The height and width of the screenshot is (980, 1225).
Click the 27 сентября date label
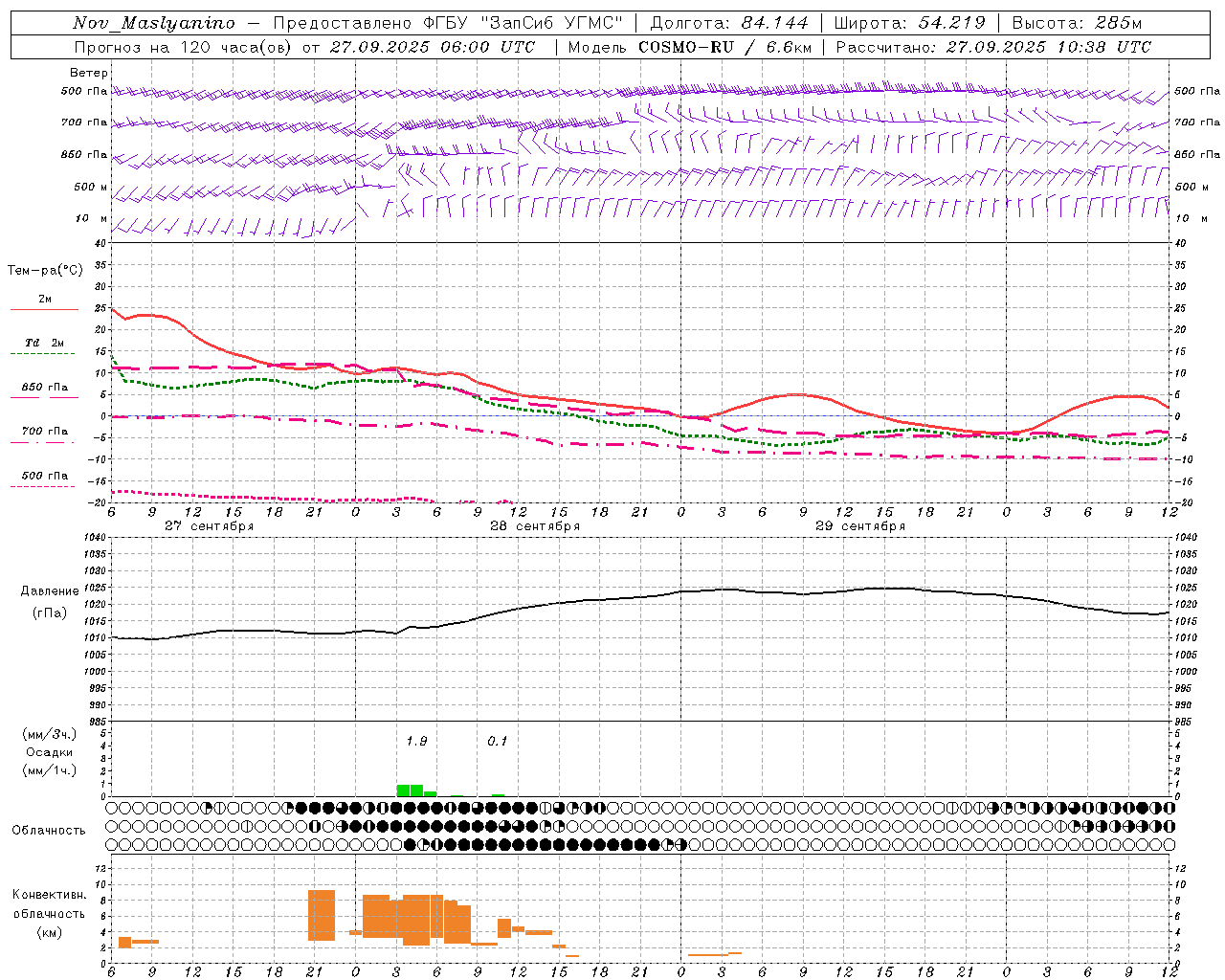coord(209,526)
